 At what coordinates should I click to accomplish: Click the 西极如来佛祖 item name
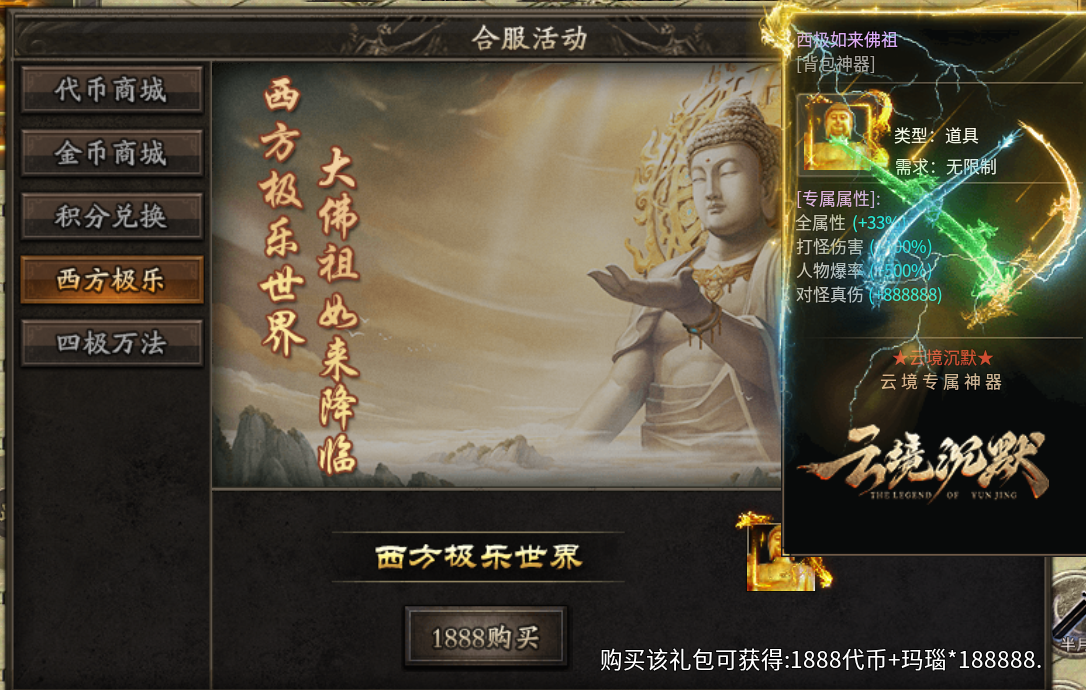point(847,40)
